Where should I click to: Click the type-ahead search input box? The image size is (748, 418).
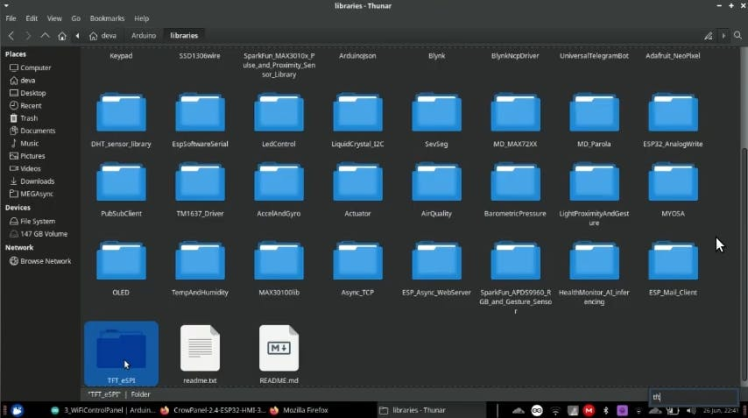(693, 397)
